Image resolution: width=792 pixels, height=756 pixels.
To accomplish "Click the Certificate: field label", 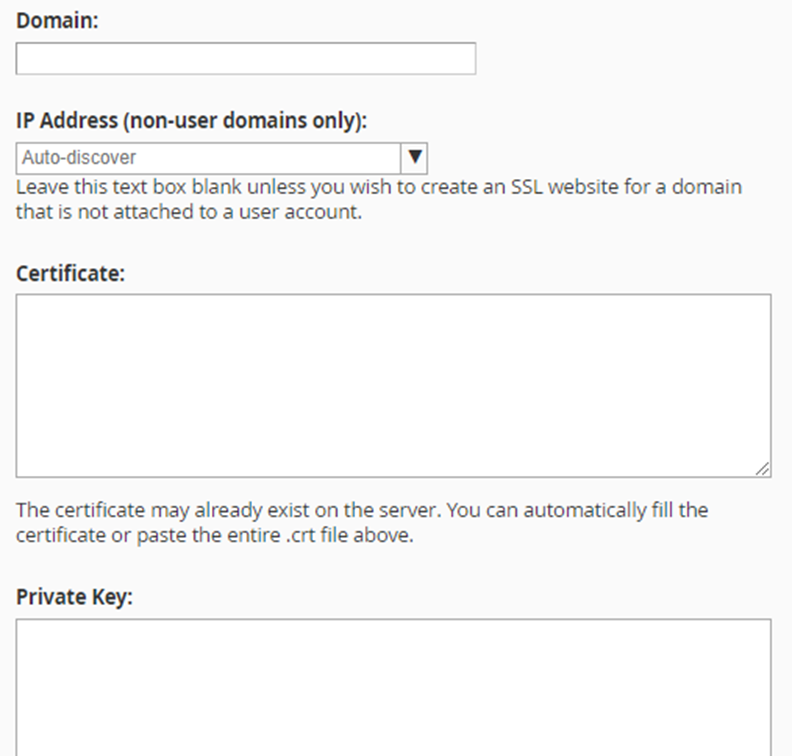I will point(70,274).
